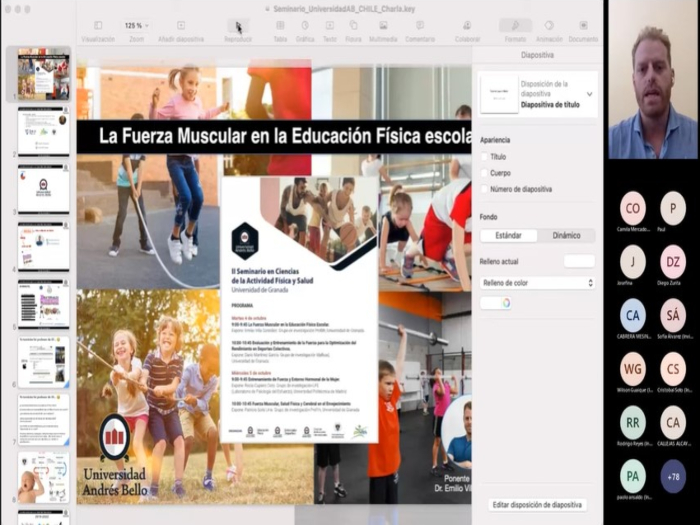Open the Colaborar sharing icon

coord(467,25)
